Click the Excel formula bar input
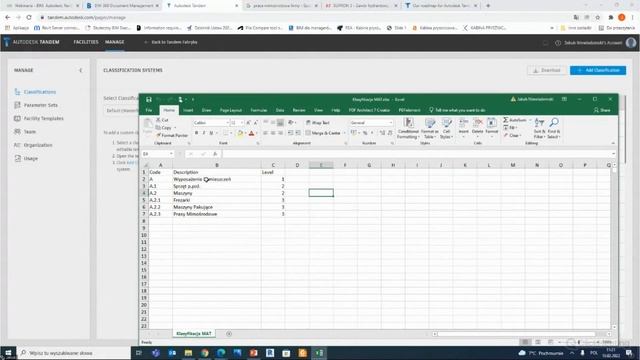Image resolution: width=640 pixels, height=360 pixels. pos(416,154)
